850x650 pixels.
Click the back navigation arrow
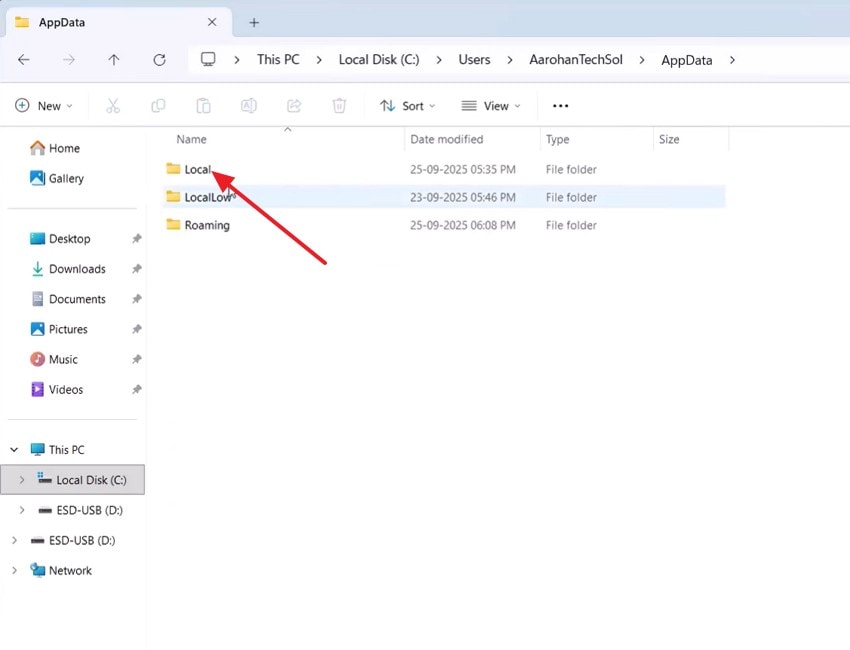tap(24, 59)
